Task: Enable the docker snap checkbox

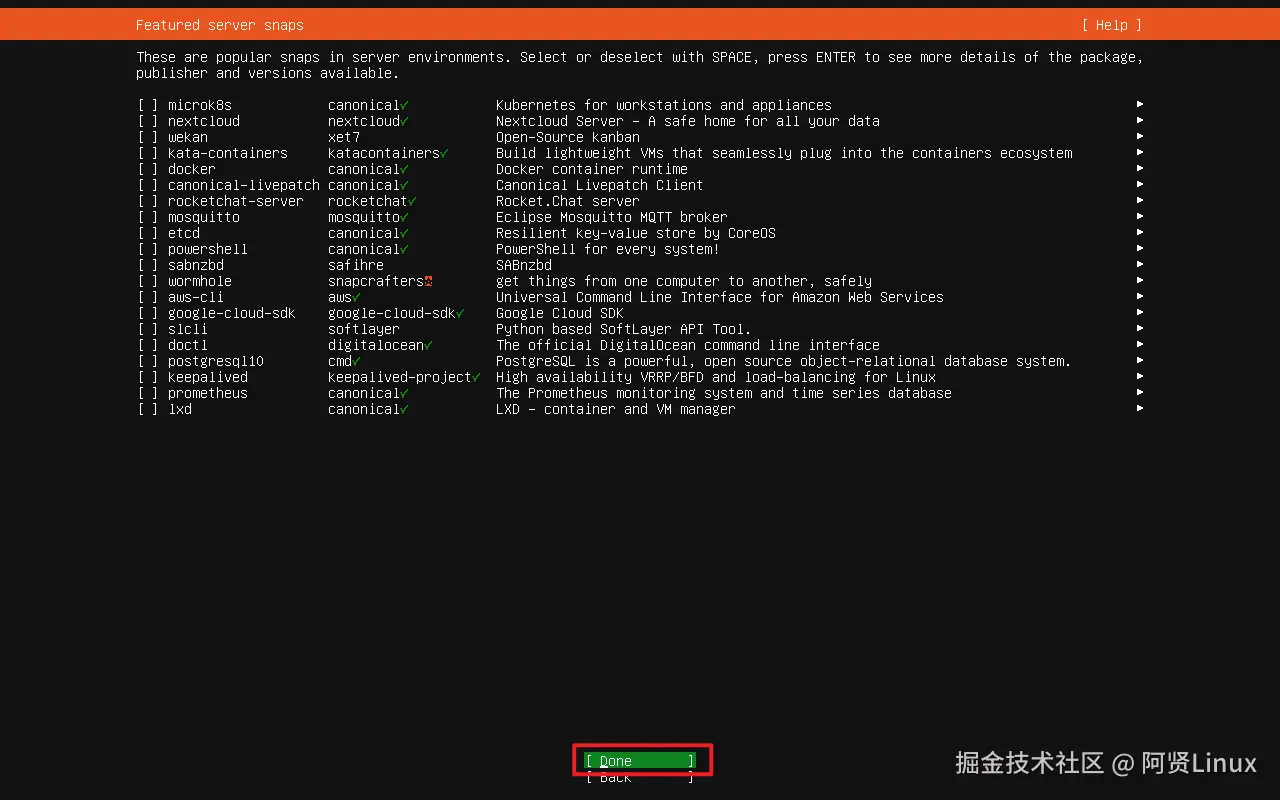Action: pyautogui.click(x=148, y=169)
